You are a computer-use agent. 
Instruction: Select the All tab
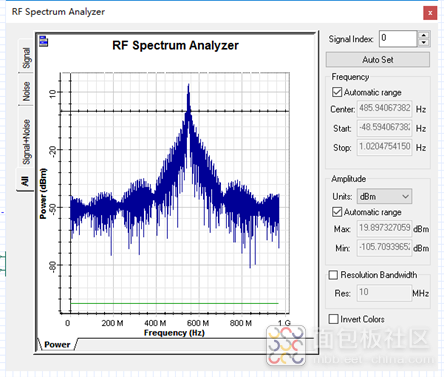point(25,180)
